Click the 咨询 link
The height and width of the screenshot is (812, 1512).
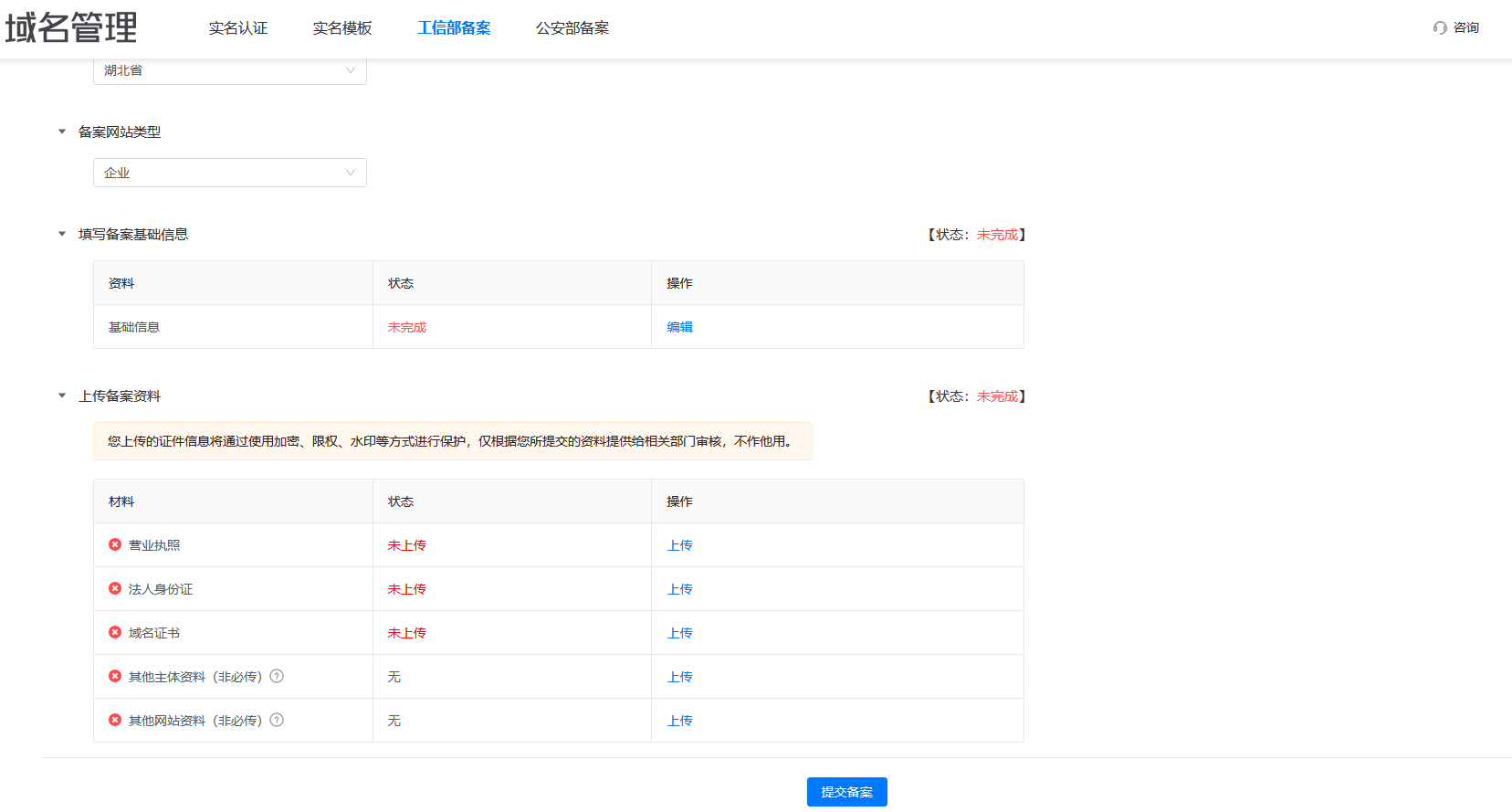point(1466,27)
